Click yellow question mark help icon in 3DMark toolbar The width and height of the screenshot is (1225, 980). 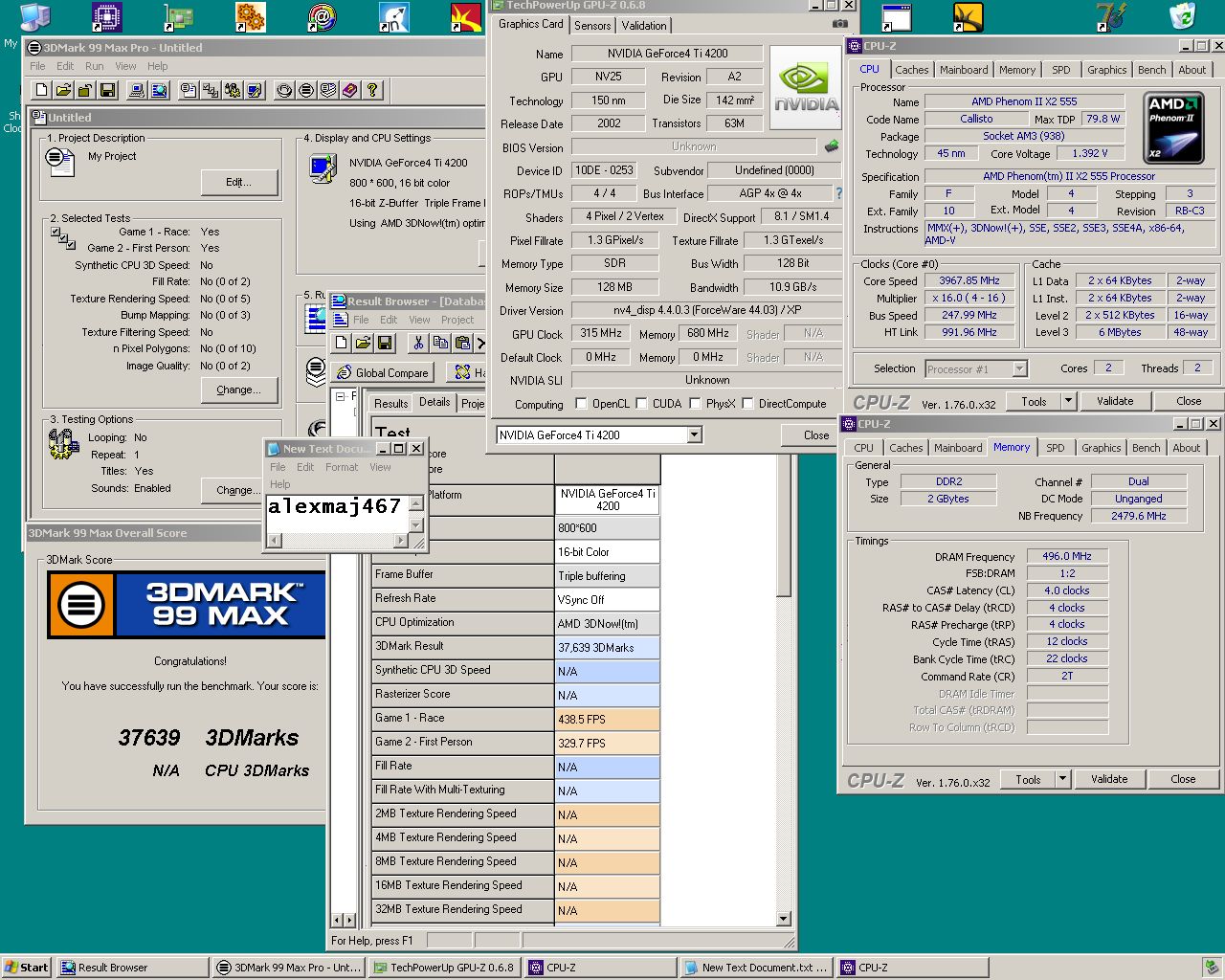tap(372, 90)
